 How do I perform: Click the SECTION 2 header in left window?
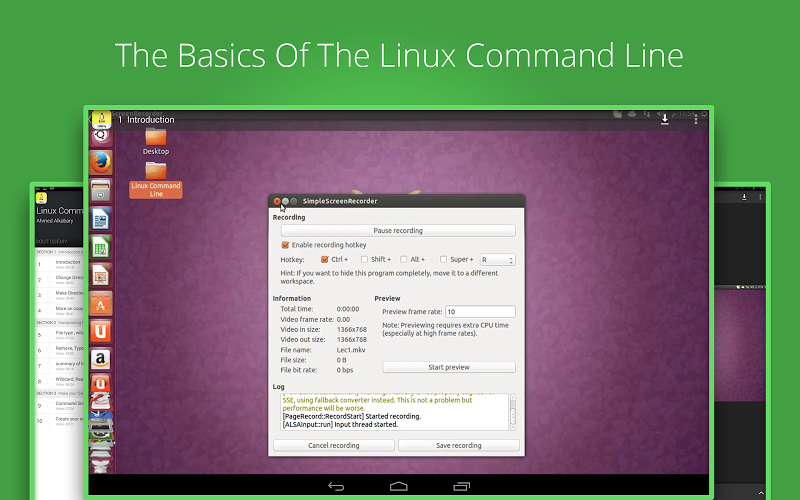[59, 323]
